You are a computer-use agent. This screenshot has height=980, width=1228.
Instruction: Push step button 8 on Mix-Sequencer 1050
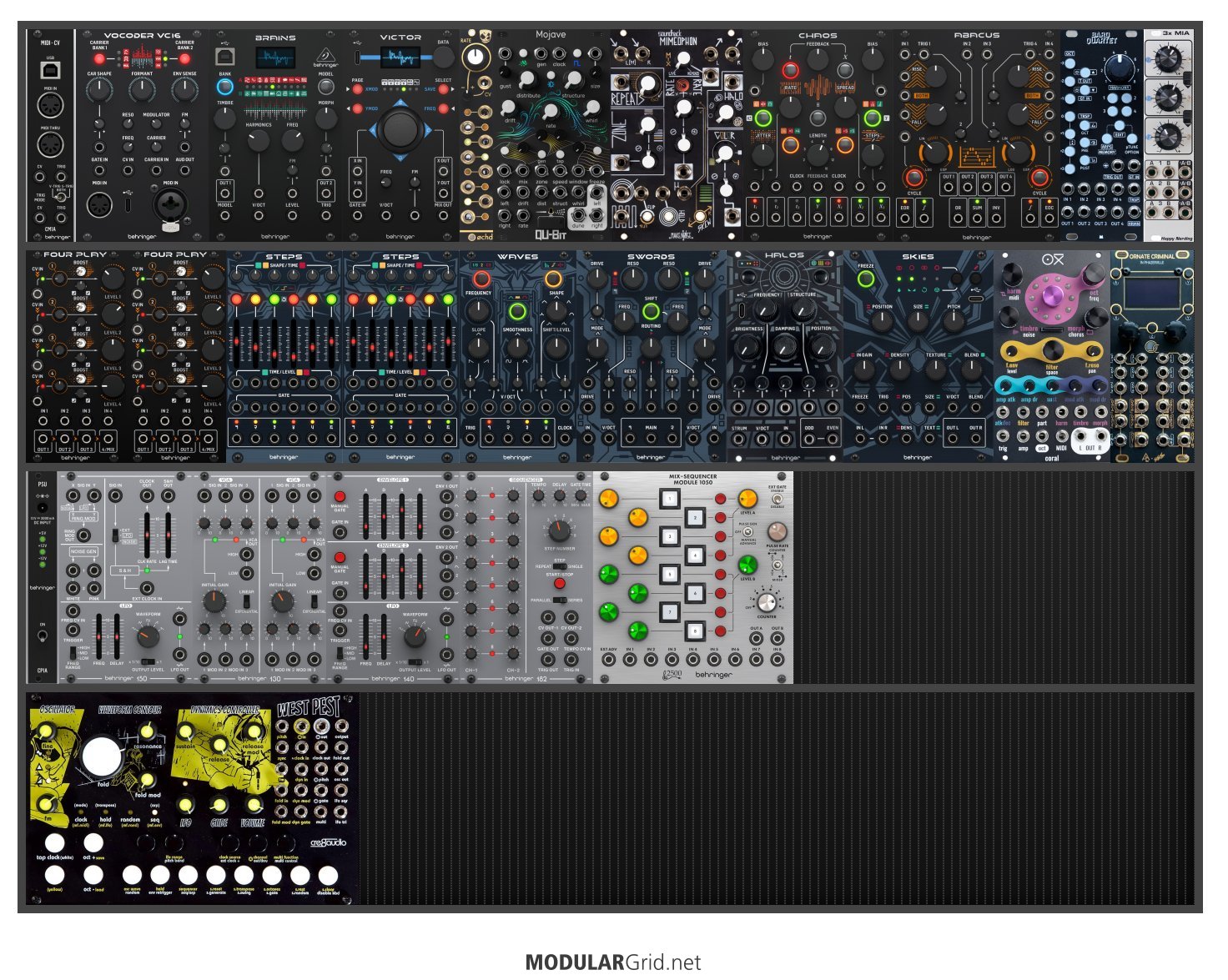696,631
